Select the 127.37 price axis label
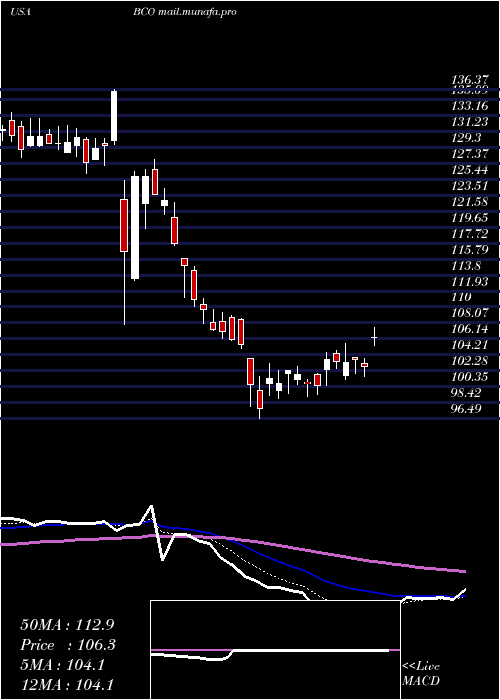The image size is (500, 700). pos(470,154)
